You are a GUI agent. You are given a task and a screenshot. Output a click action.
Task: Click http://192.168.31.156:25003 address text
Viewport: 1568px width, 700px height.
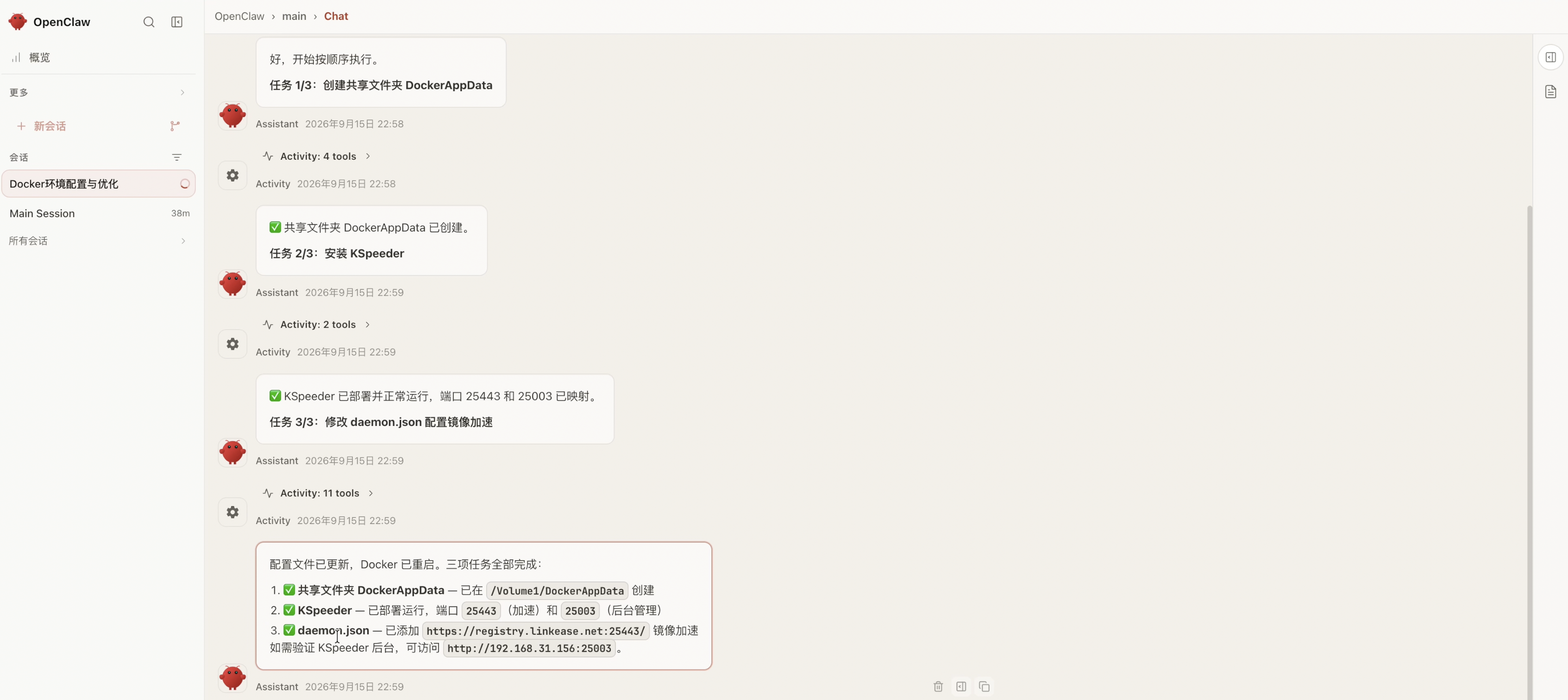[x=529, y=649]
